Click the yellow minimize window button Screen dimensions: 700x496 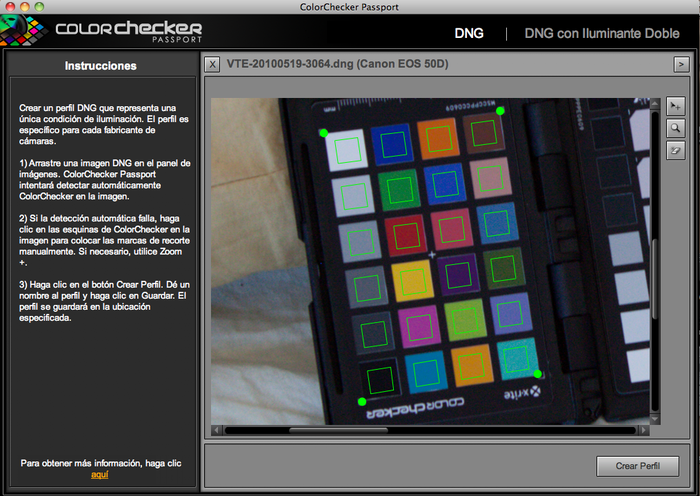25,6
